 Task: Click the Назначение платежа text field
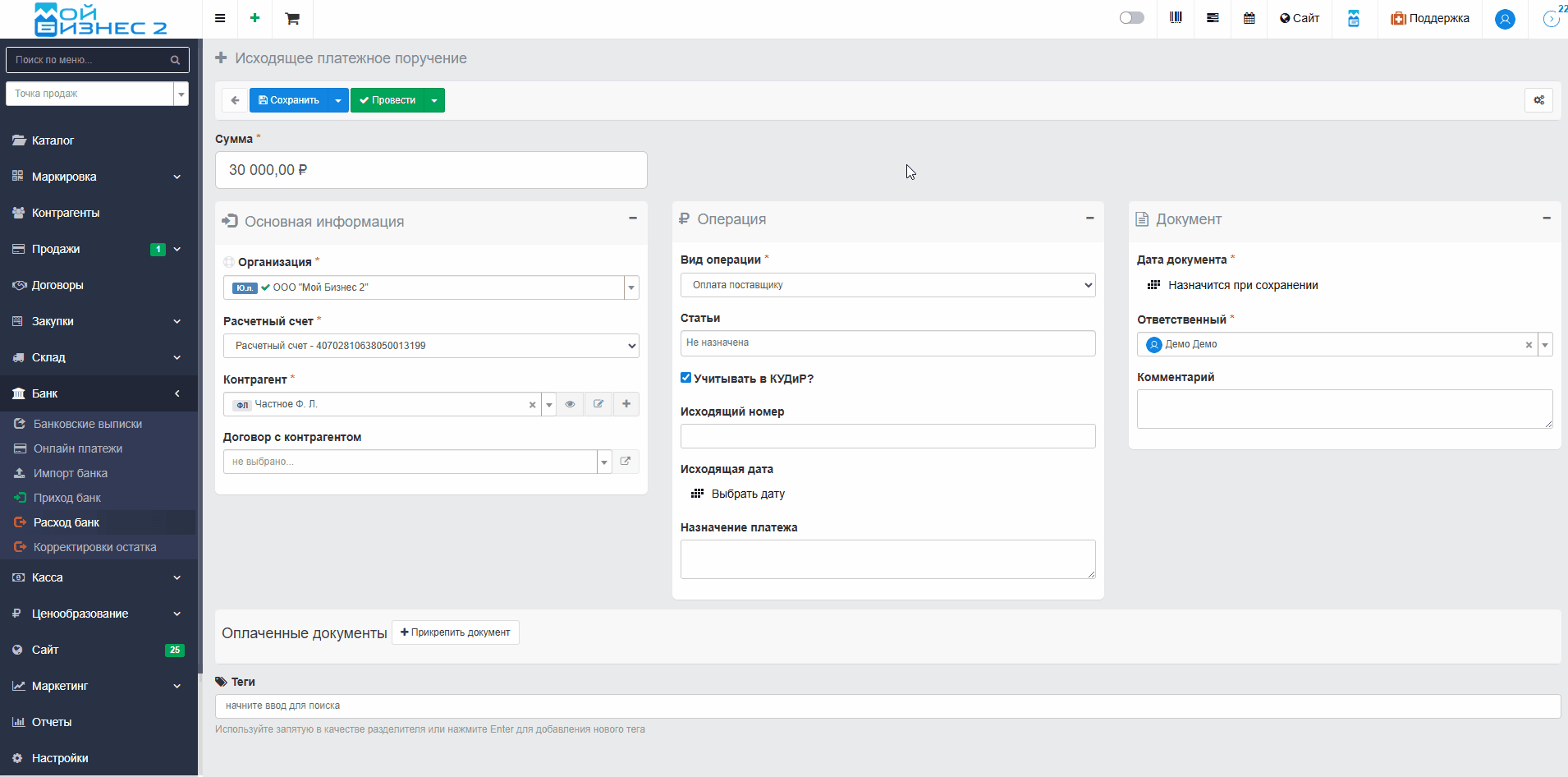pos(887,559)
